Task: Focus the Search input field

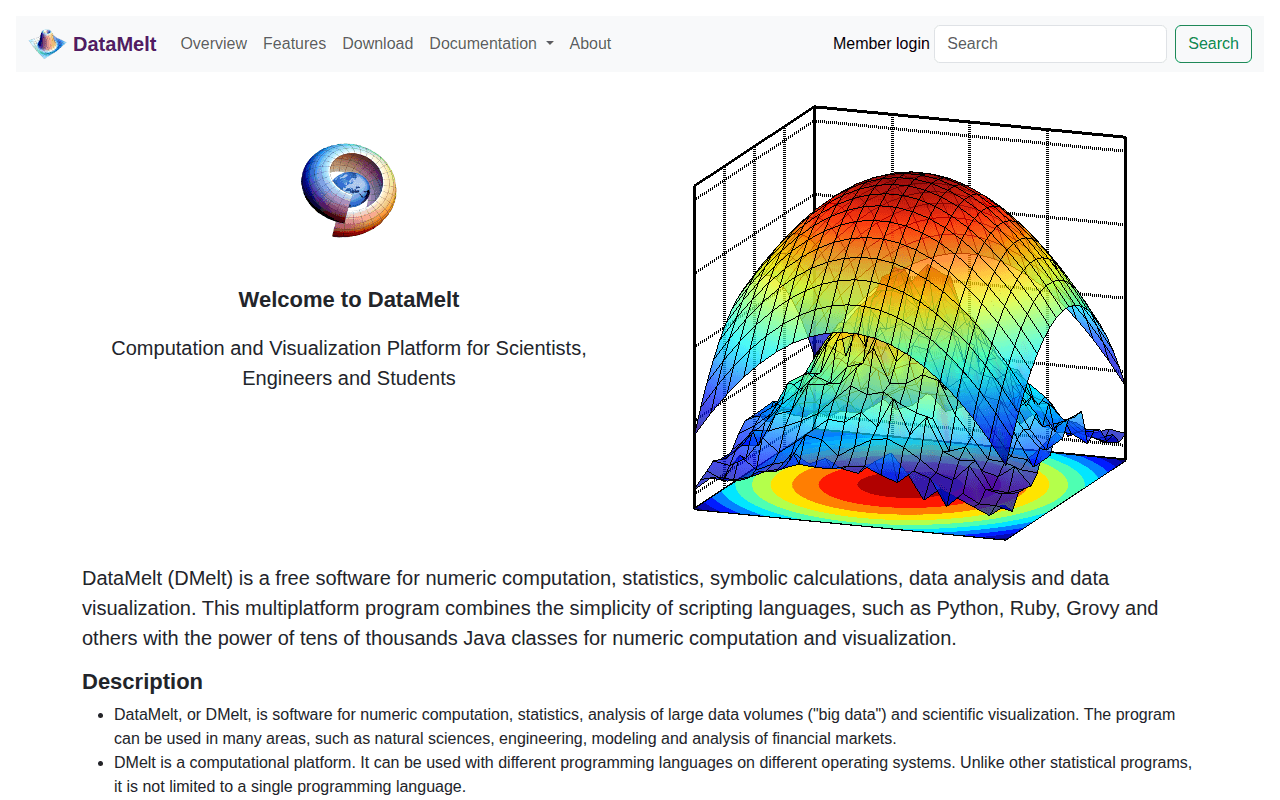Action: [1050, 44]
